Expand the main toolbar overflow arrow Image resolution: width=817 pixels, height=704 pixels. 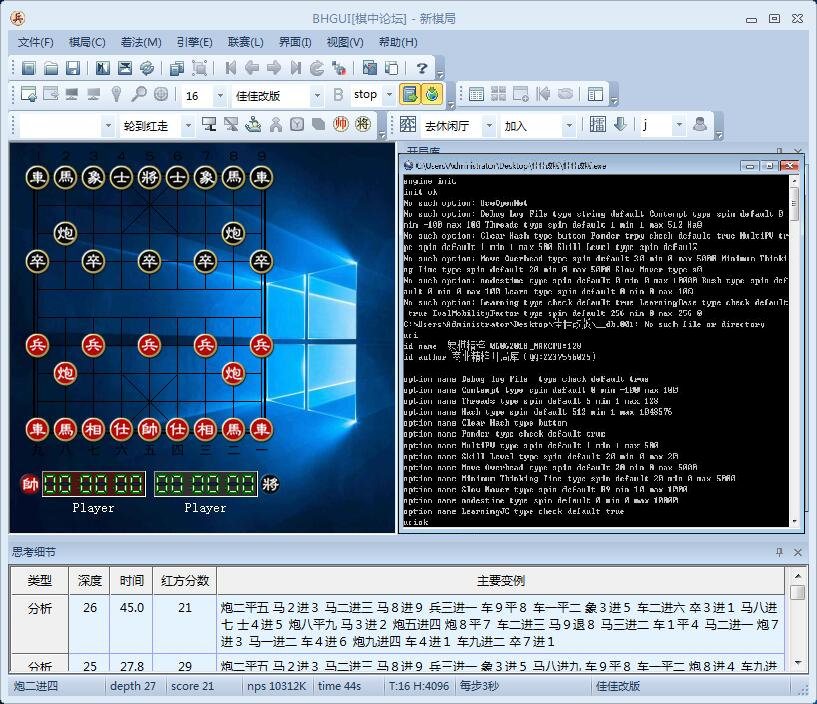pos(440,73)
